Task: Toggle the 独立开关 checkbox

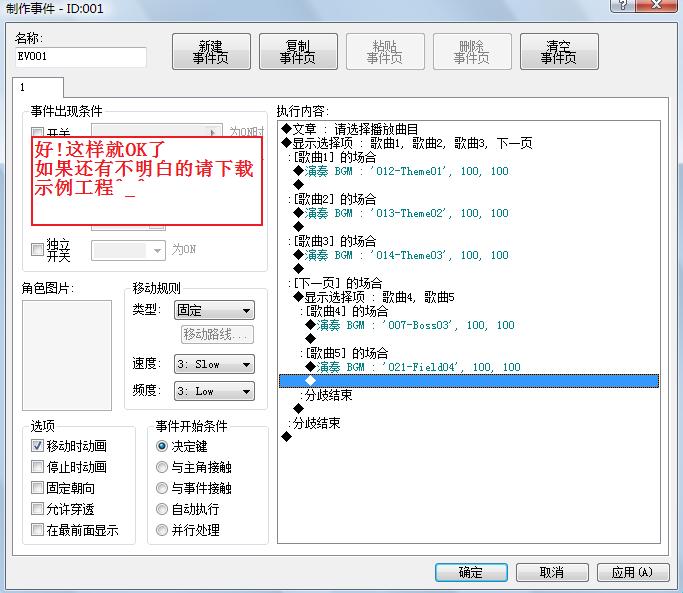Action: click(x=37, y=250)
